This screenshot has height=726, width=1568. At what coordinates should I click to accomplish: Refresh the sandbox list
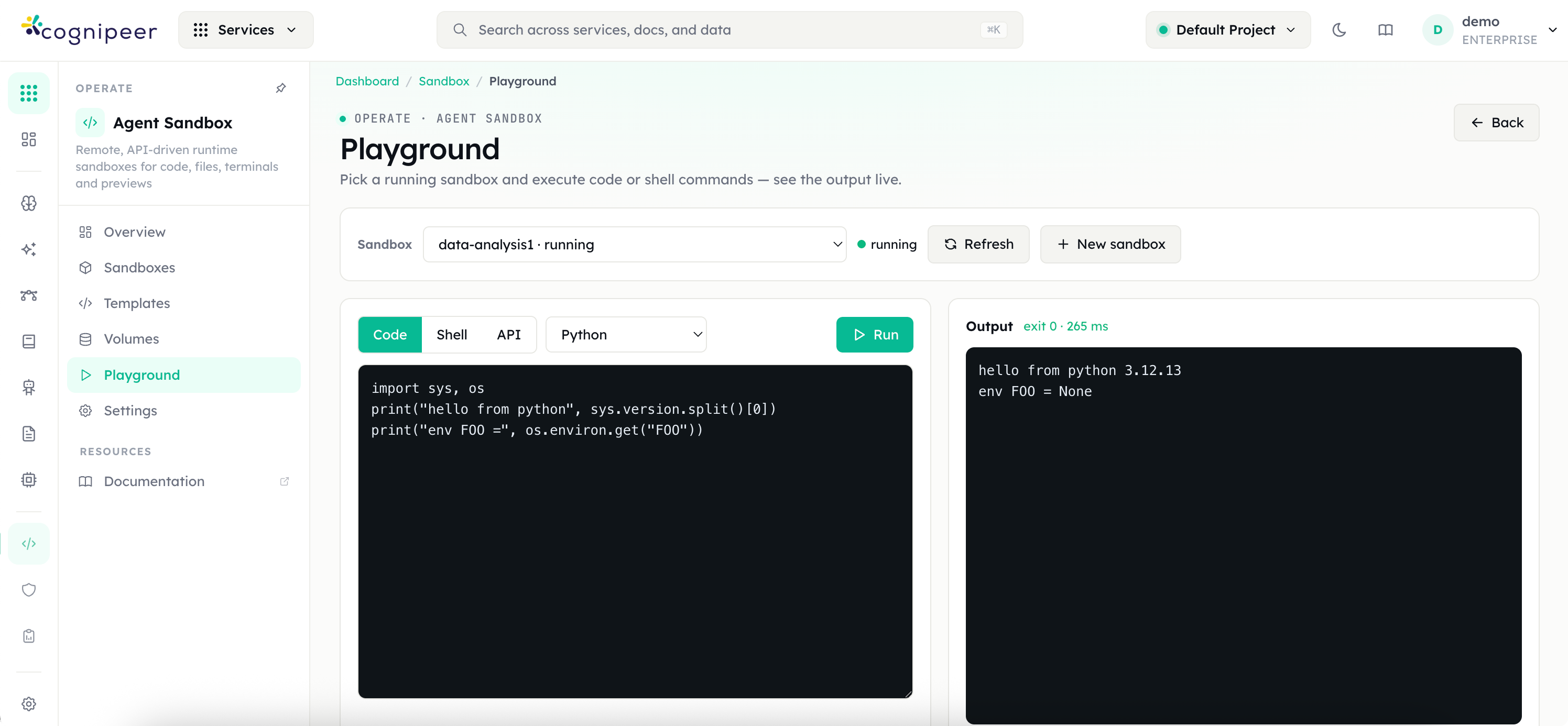(x=978, y=244)
